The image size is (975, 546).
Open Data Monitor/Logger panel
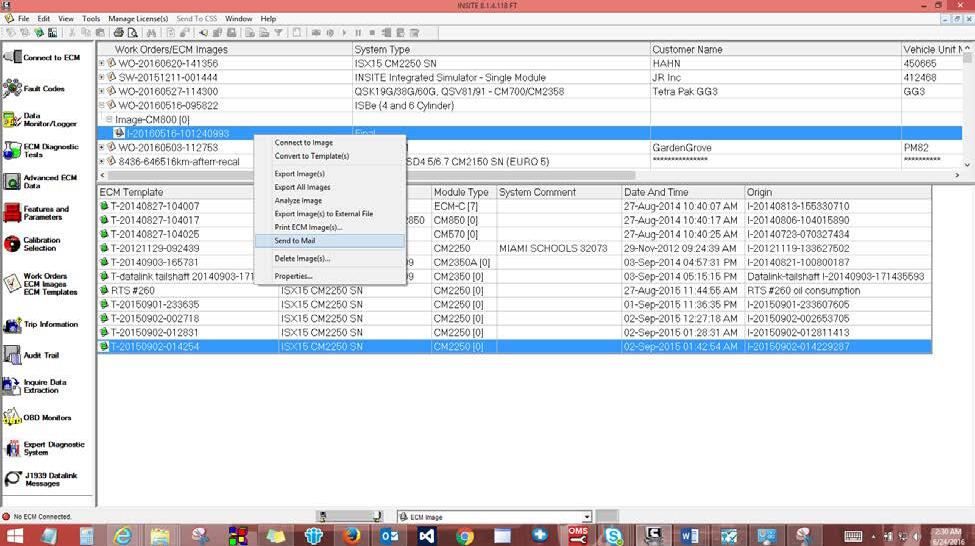[x=40, y=119]
